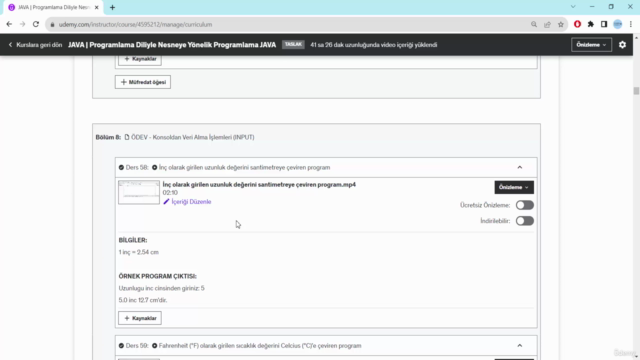
Task: Select the JAVA course browser tab
Action: point(53,7)
